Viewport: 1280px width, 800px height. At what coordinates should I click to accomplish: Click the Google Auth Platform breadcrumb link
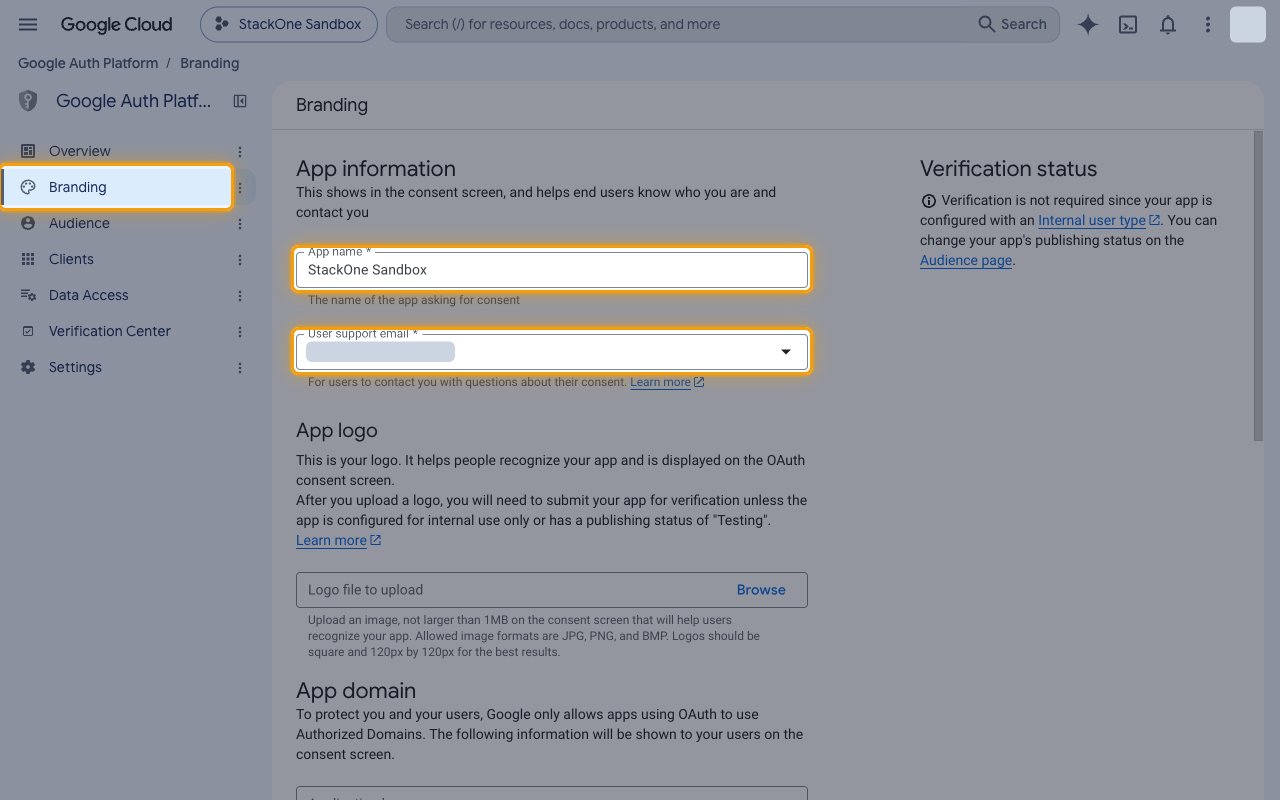(x=88, y=63)
